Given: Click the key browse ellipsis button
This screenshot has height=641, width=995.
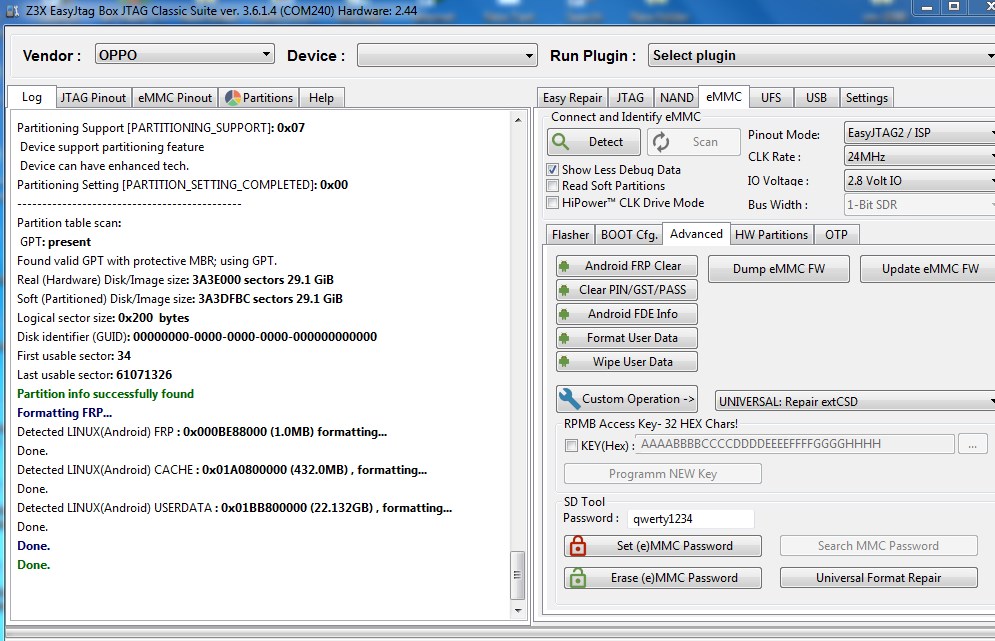Looking at the screenshot, I should pos(972,444).
